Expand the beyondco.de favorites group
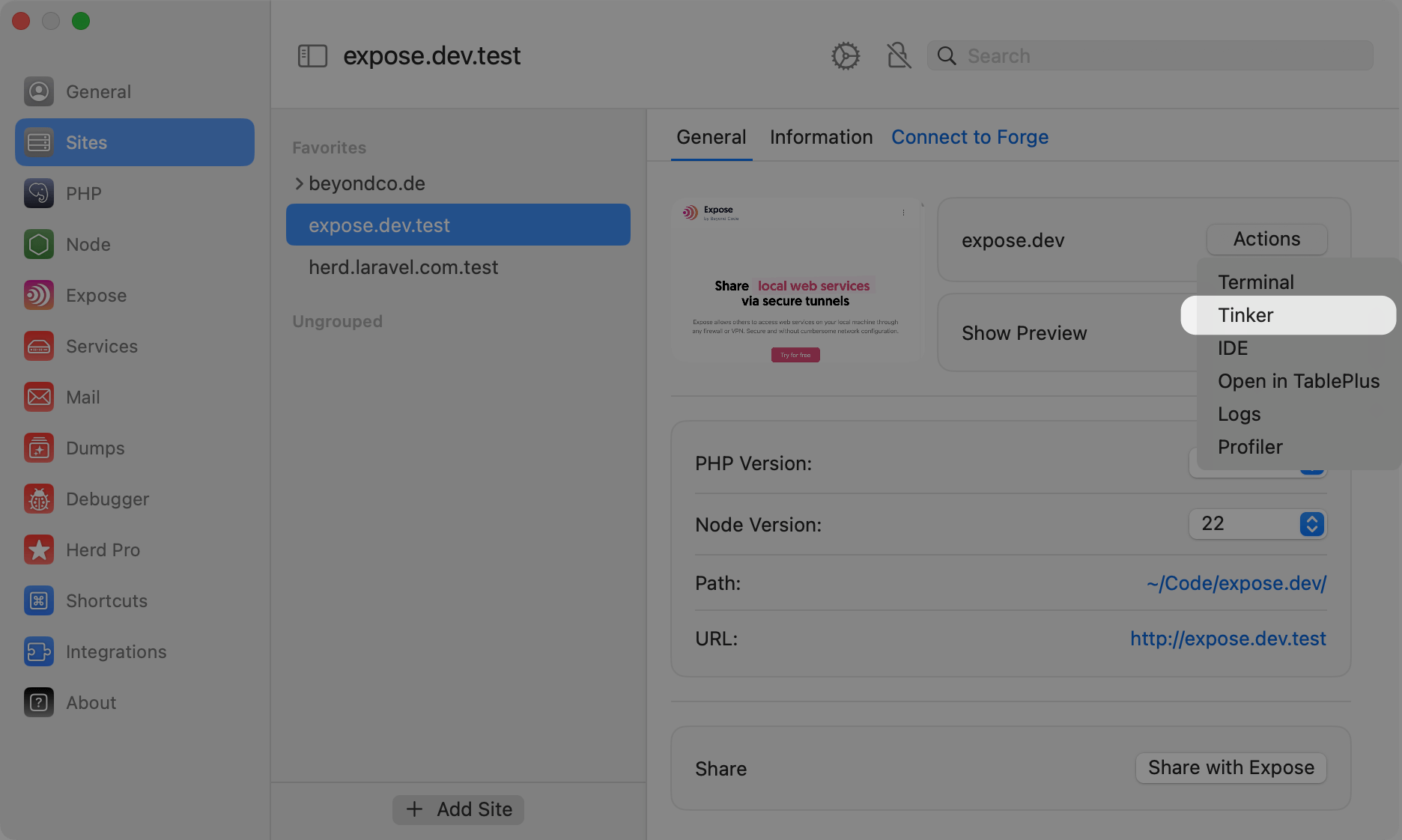Image resolution: width=1402 pixels, height=840 pixels. (x=299, y=183)
